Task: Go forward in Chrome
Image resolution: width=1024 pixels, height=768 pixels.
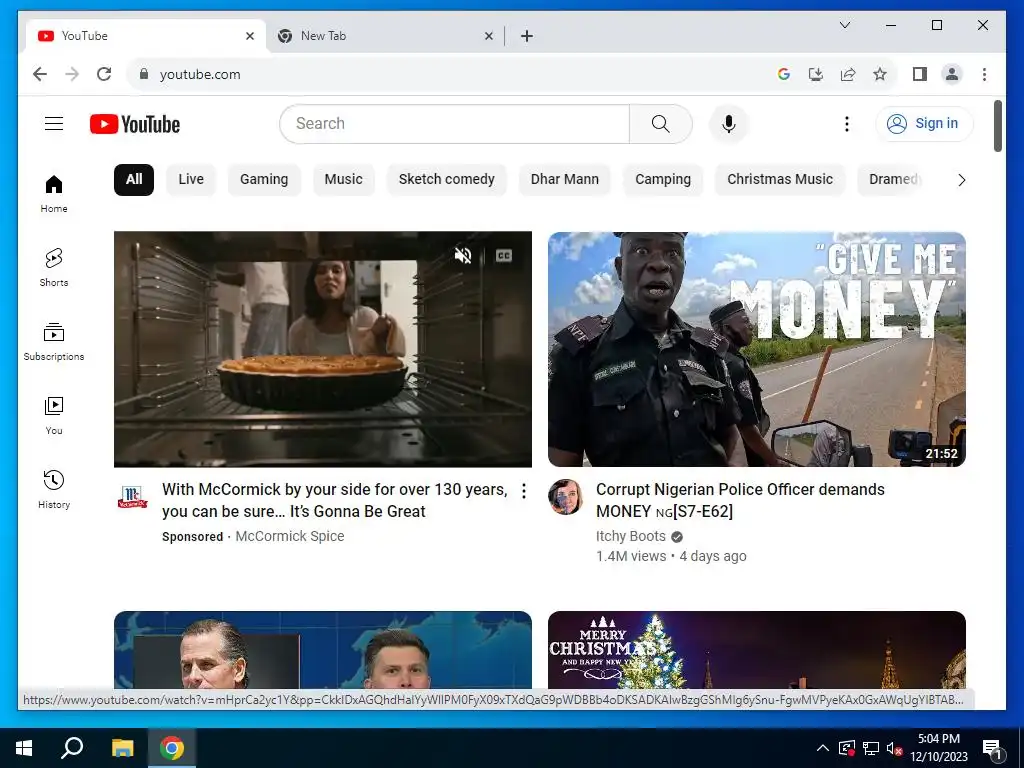Action: pos(72,74)
